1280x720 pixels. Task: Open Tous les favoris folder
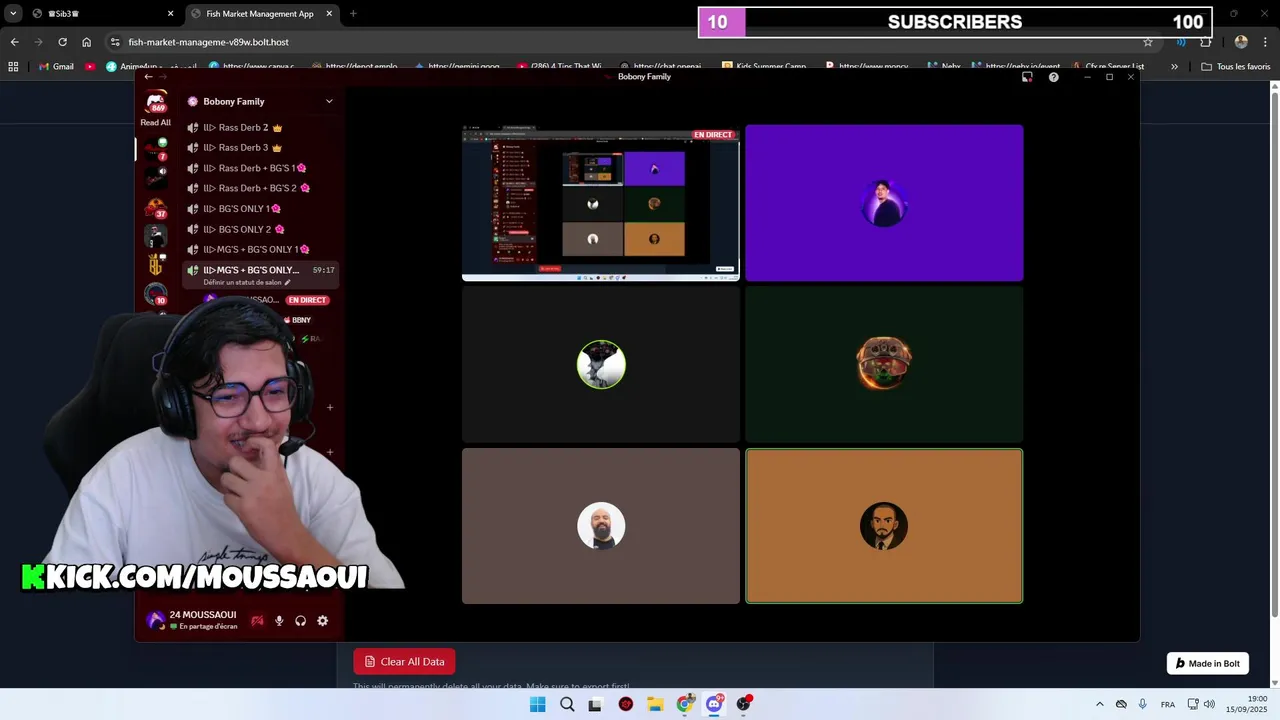tap(1236, 67)
